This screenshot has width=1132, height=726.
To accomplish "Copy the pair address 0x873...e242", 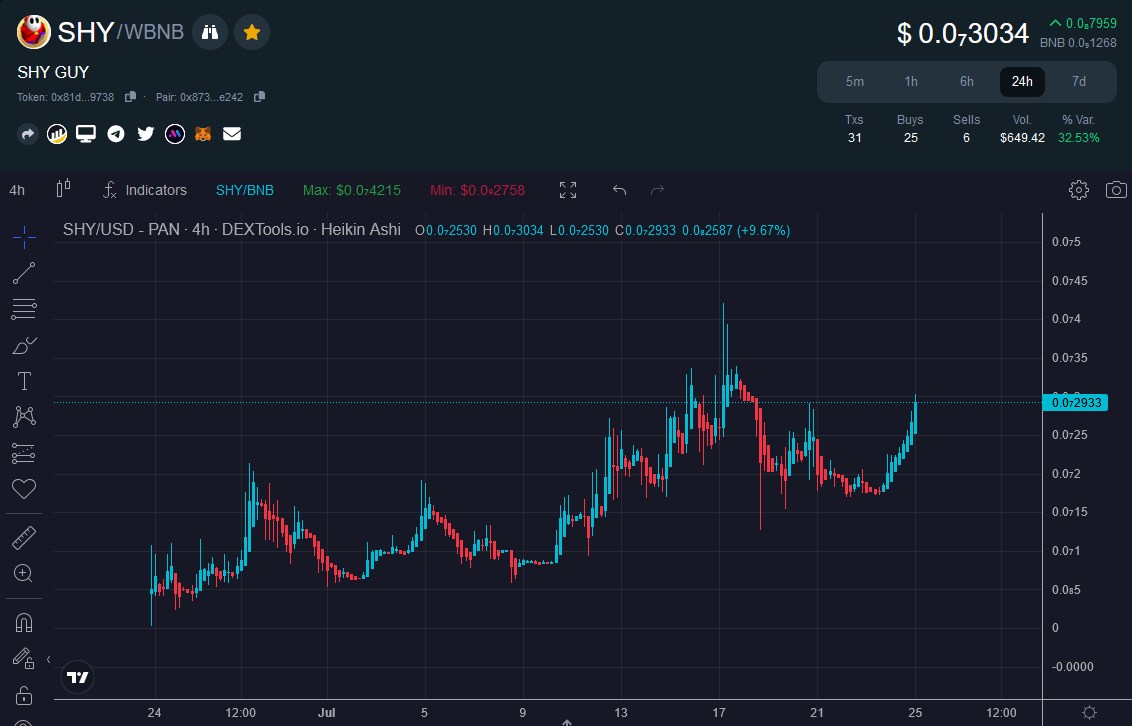I will [x=260, y=97].
